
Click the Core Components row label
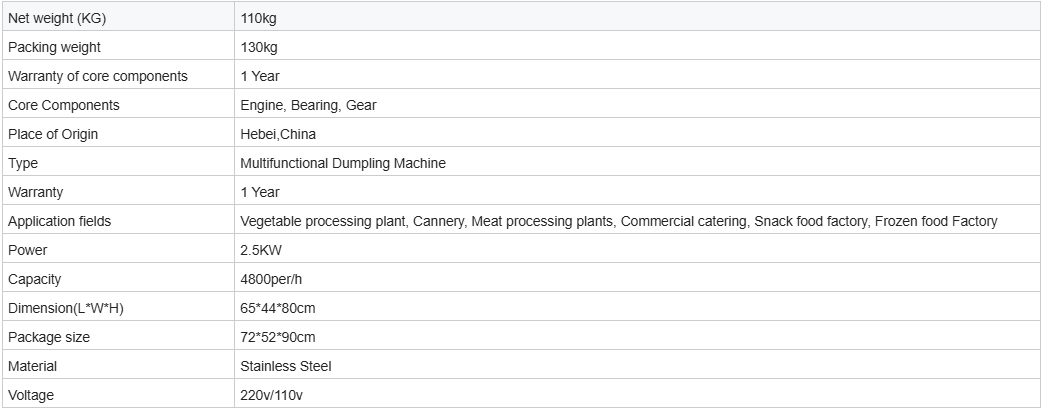pyautogui.click(x=63, y=105)
